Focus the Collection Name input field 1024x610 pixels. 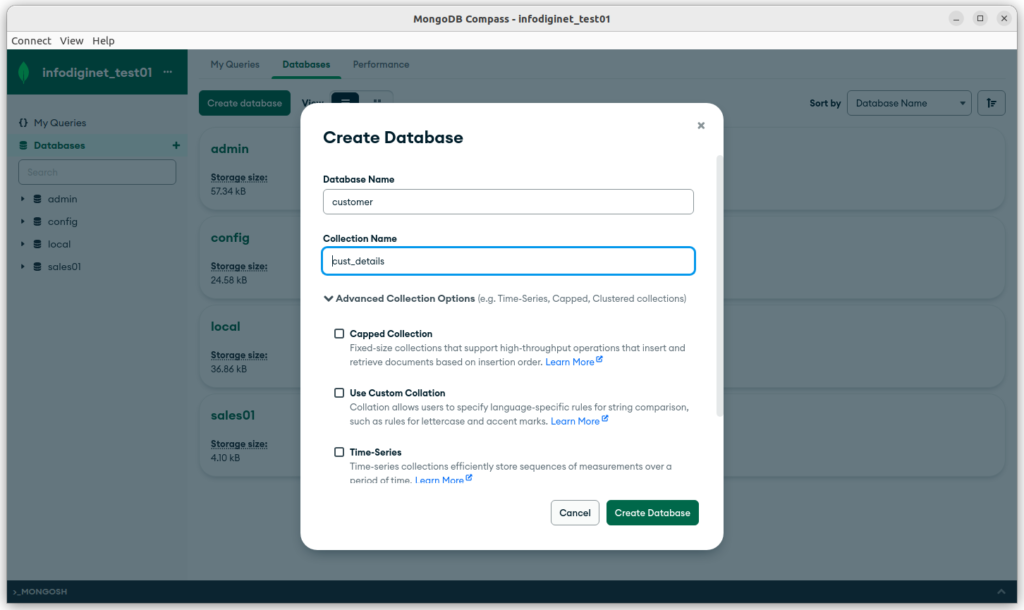click(x=508, y=261)
